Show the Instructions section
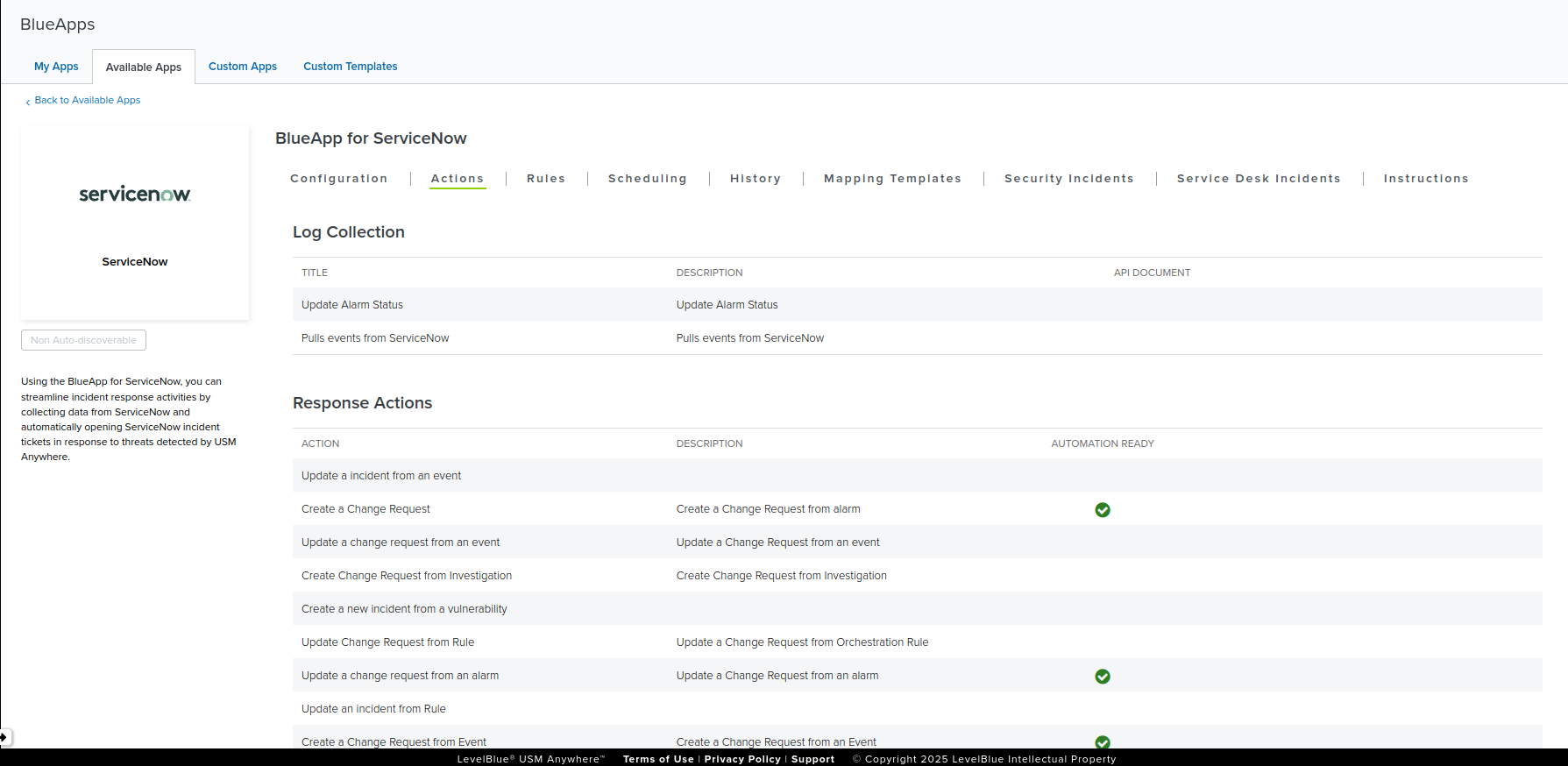 coord(1426,179)
